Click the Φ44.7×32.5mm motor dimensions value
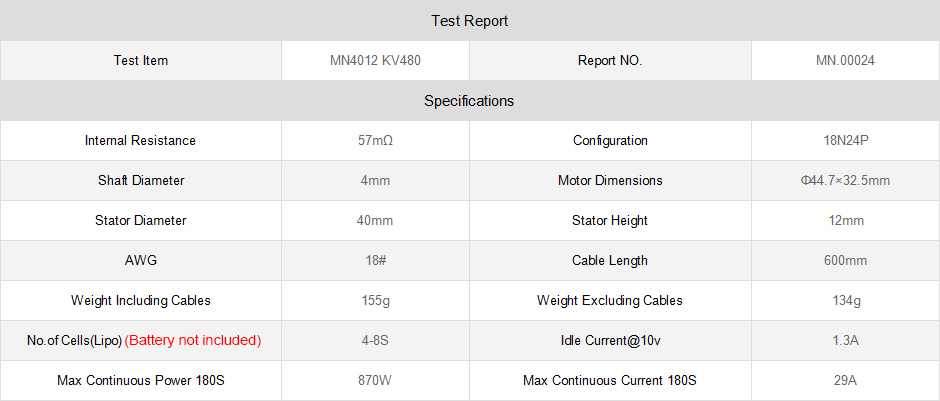940x401 pixels. (845, 181)
